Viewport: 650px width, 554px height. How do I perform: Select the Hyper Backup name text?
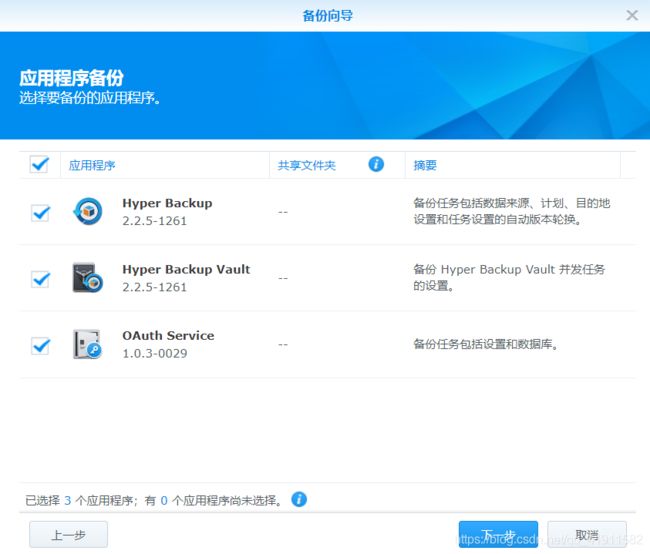click(x=167, y=203)
